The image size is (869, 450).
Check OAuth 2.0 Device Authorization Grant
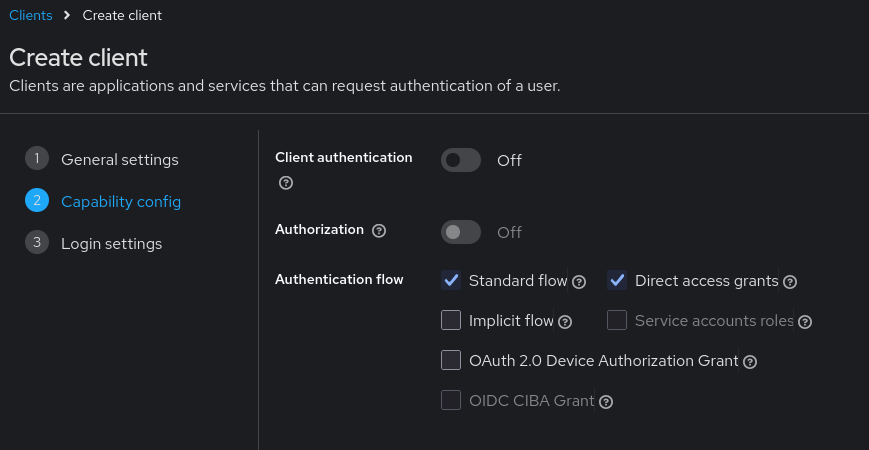[x=451, y=361]
